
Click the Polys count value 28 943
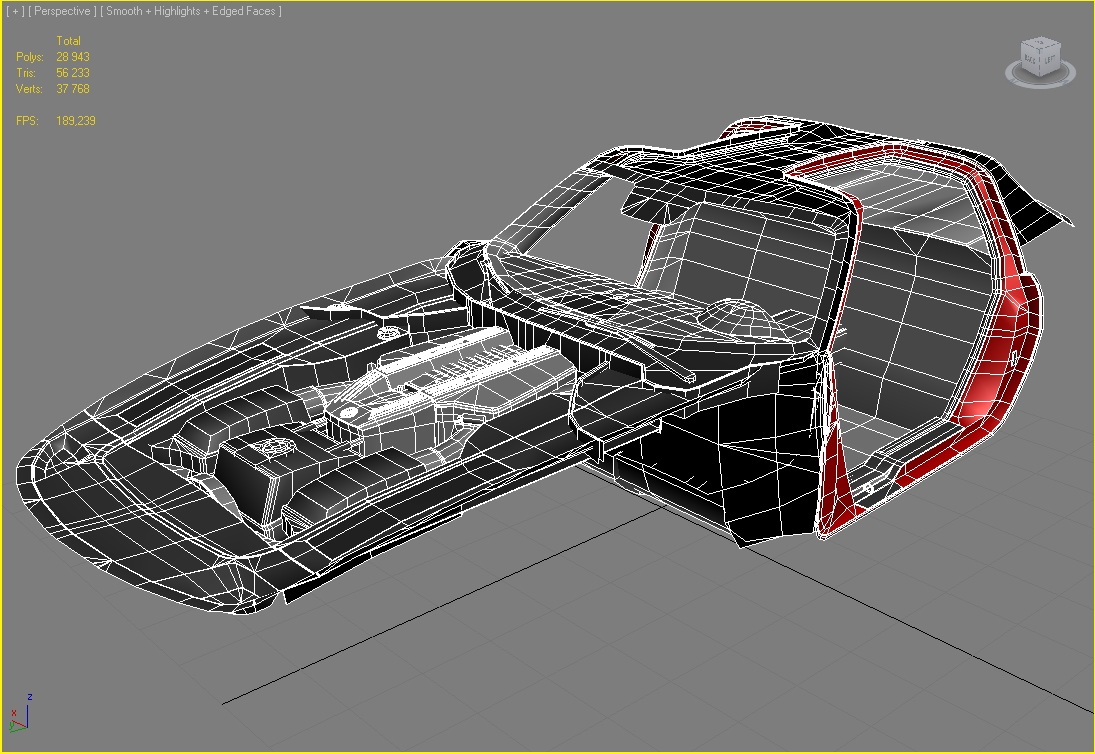(x=73, y=57)
